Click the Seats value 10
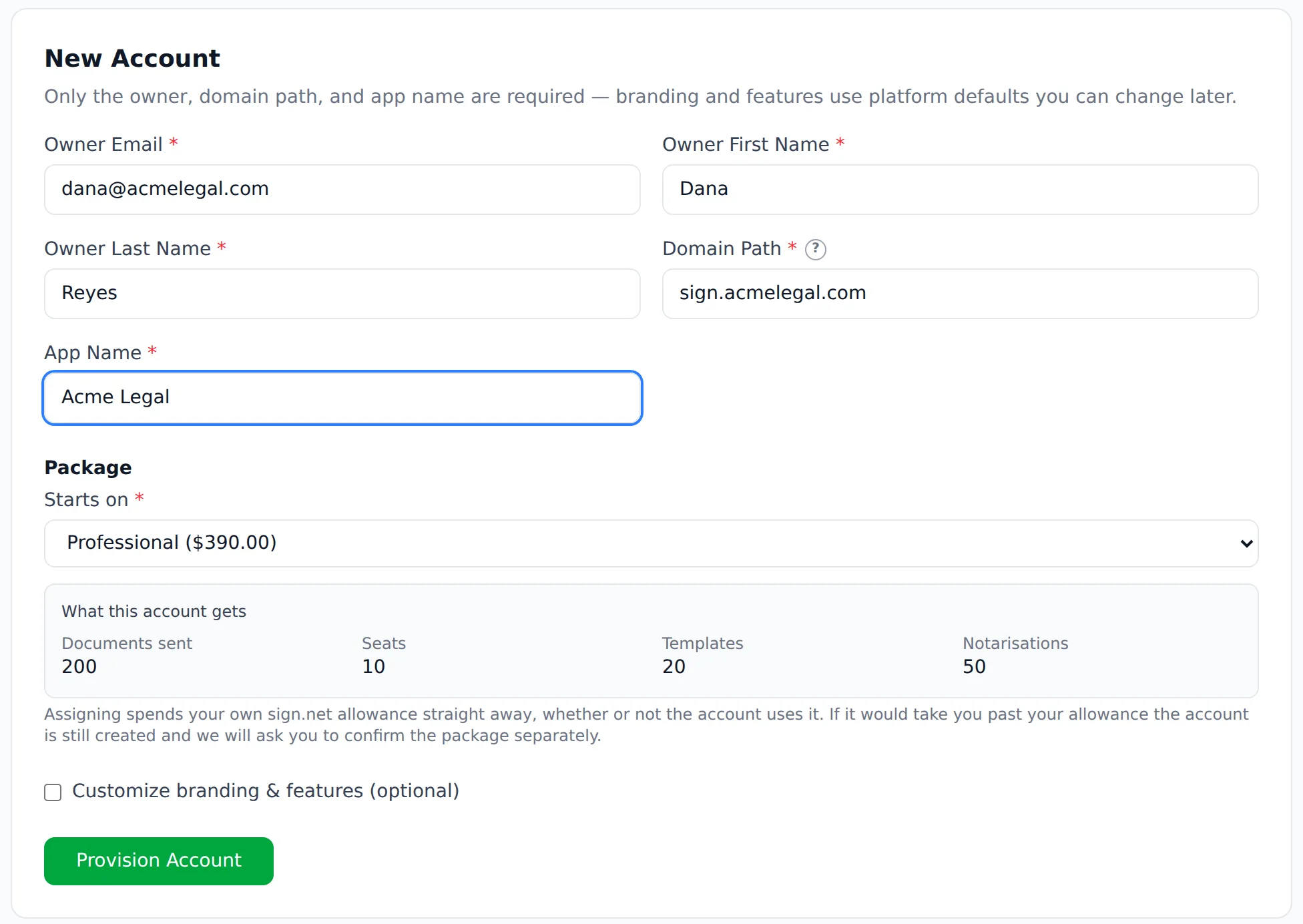 (x=374, y=666)
